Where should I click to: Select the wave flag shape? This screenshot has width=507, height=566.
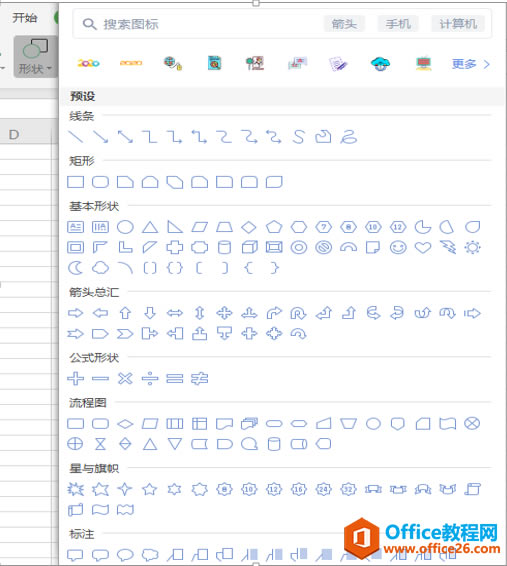pyautogui.click(x=100, y=510)
